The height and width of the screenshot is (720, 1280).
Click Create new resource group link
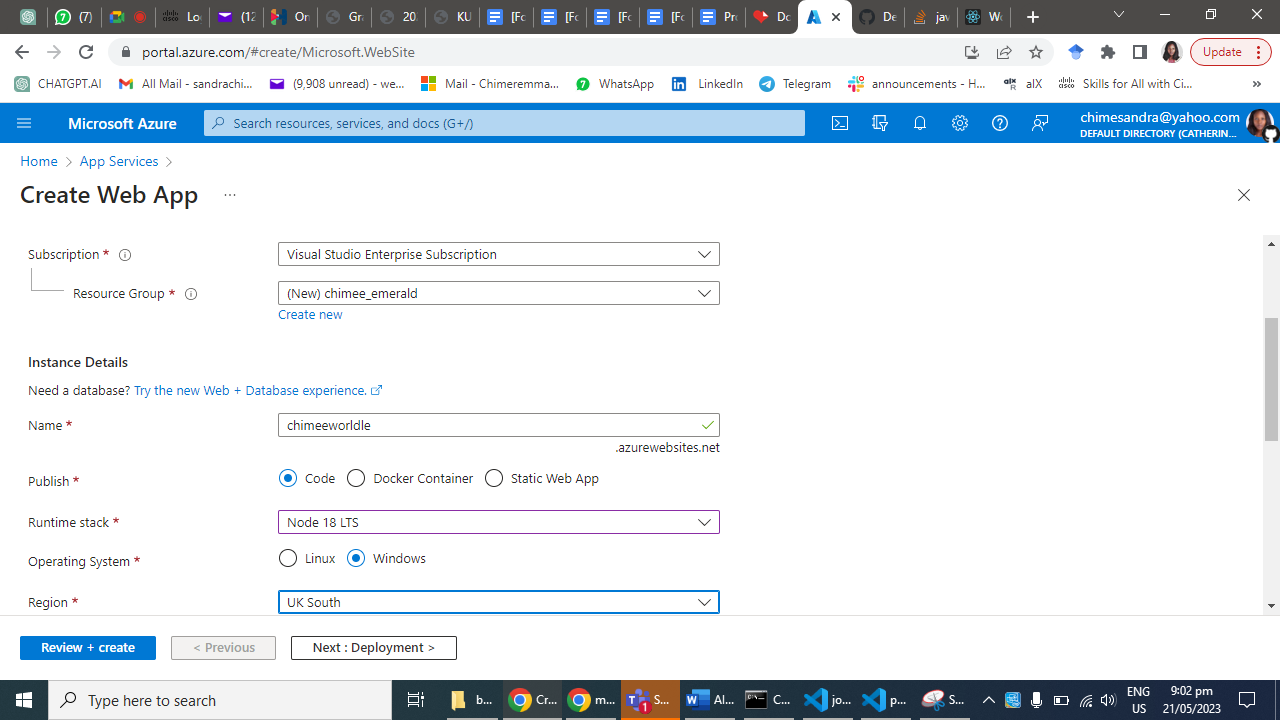(310, 315)
